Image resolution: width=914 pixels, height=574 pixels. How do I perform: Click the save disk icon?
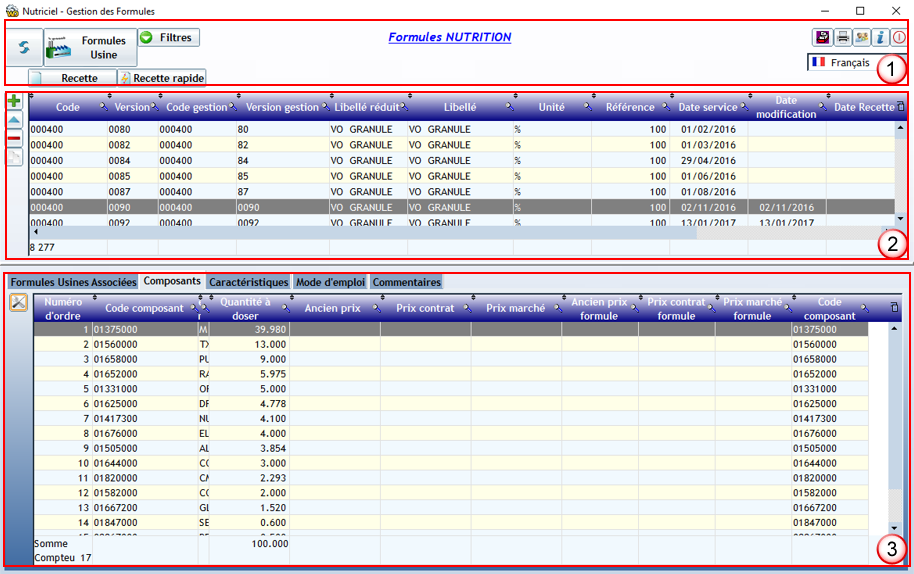[x=822, y=37]
